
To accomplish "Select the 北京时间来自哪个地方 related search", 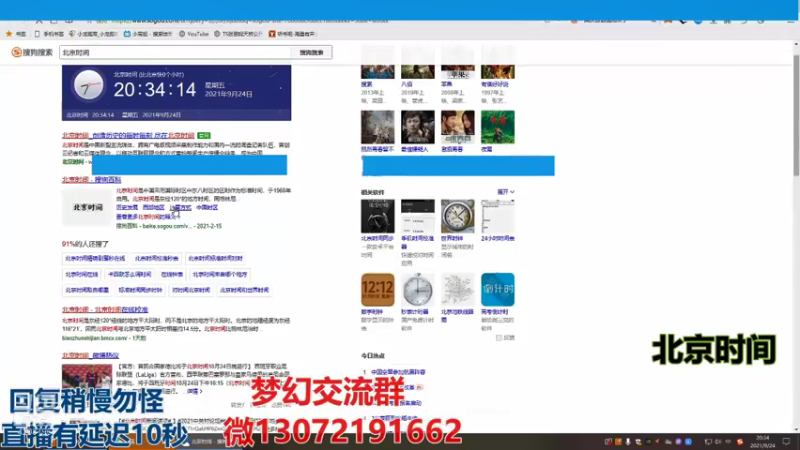I will 219,274.
